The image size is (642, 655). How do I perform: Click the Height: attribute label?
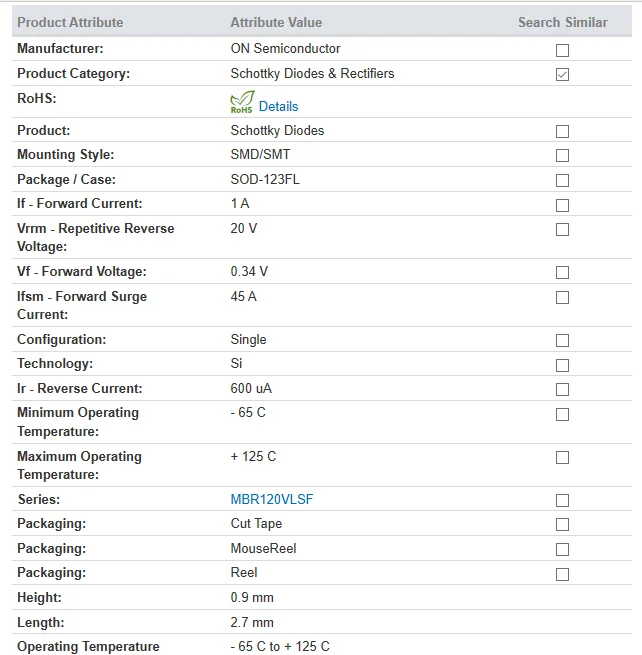[x=39, y=597]
